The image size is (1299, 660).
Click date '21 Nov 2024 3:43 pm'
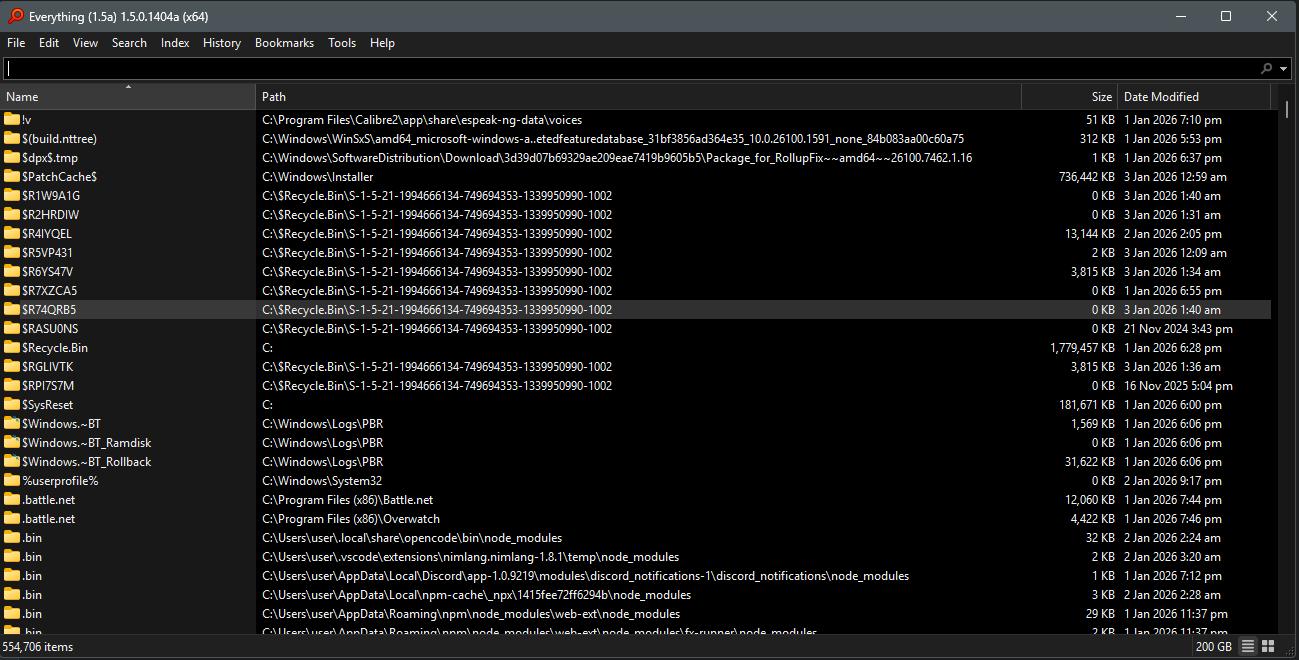(1178, 329)
